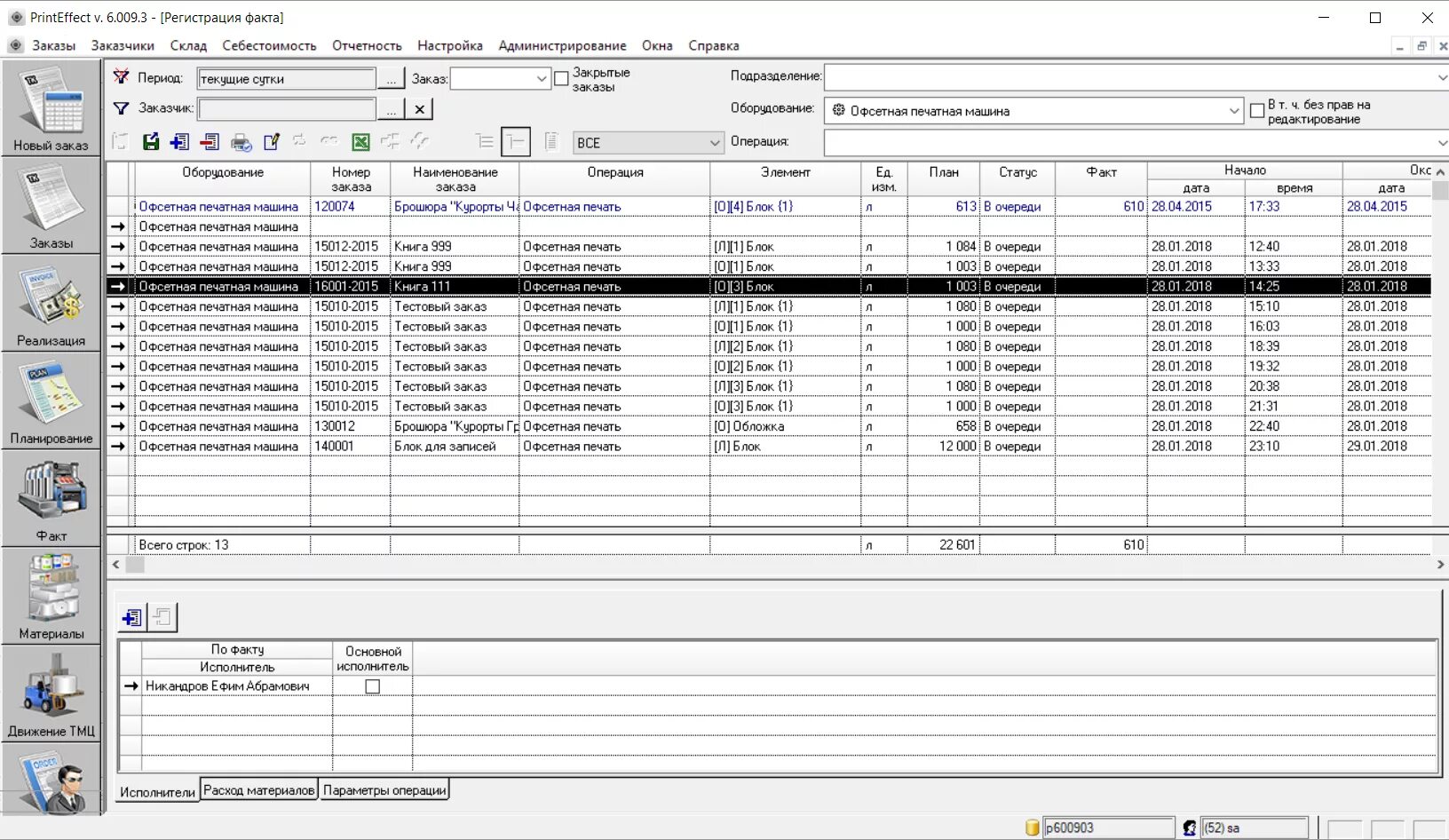Viewport: 1449px width, 840px height.
Task: Open the Материалы sidebar section
Action: [x=51, y=597]
